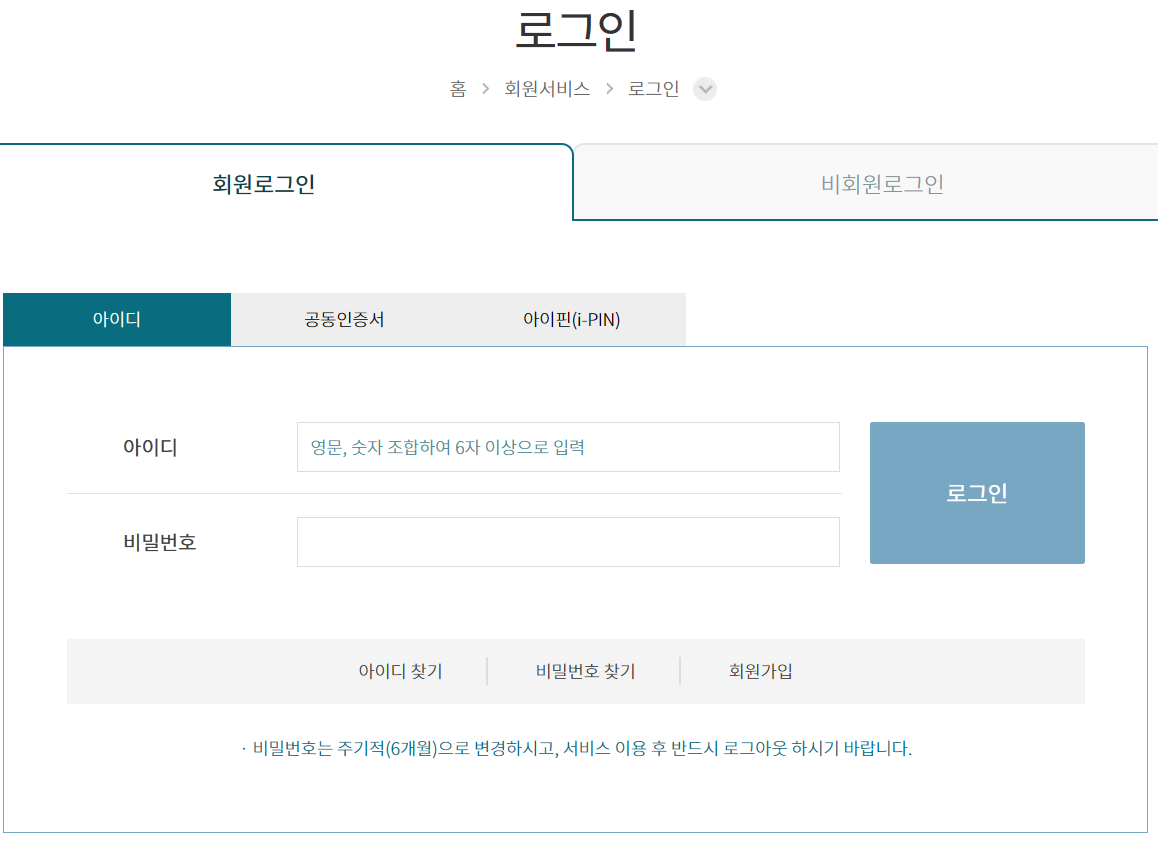Click the breadcrumb collapse chevron
This screenshot has width=1158, height=844.
pos(705,89)
